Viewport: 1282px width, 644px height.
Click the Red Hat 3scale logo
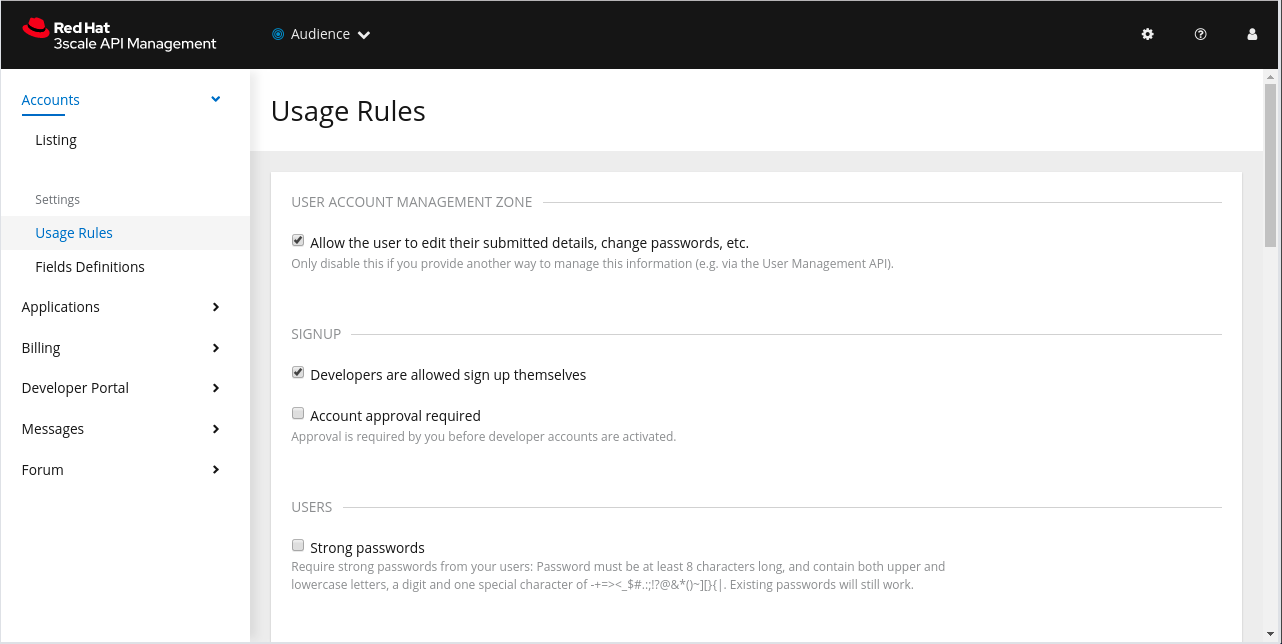[x=119, y=34]
